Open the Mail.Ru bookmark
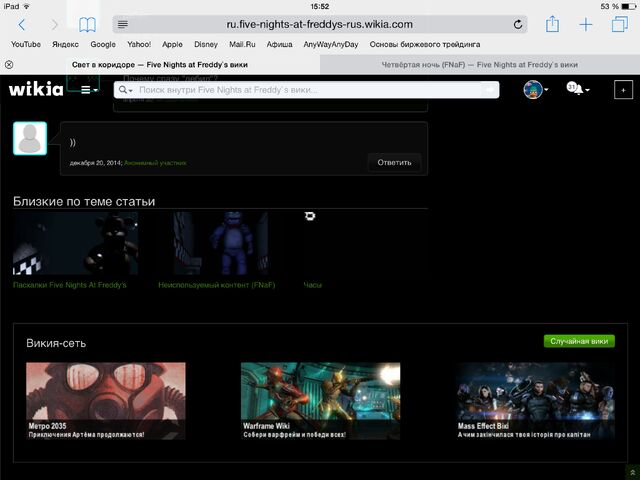The width and height of the screenshot is (640, 480). (242, 44)
